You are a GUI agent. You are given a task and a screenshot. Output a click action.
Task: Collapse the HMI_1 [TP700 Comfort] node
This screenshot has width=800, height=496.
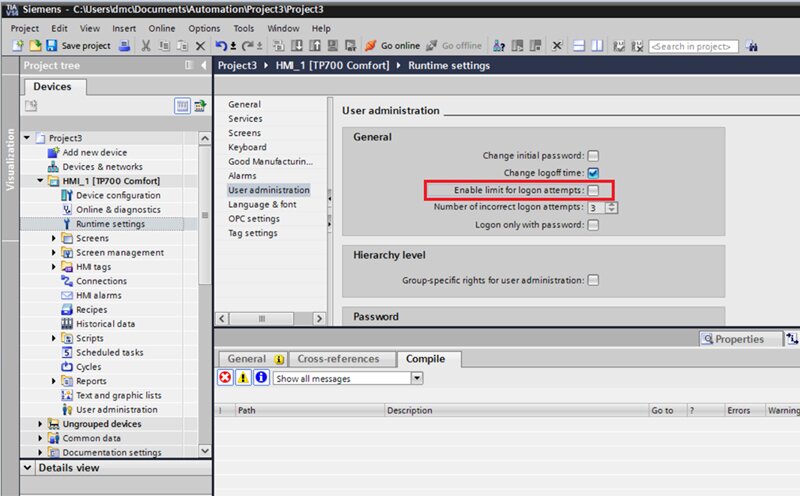click(40, 181)
